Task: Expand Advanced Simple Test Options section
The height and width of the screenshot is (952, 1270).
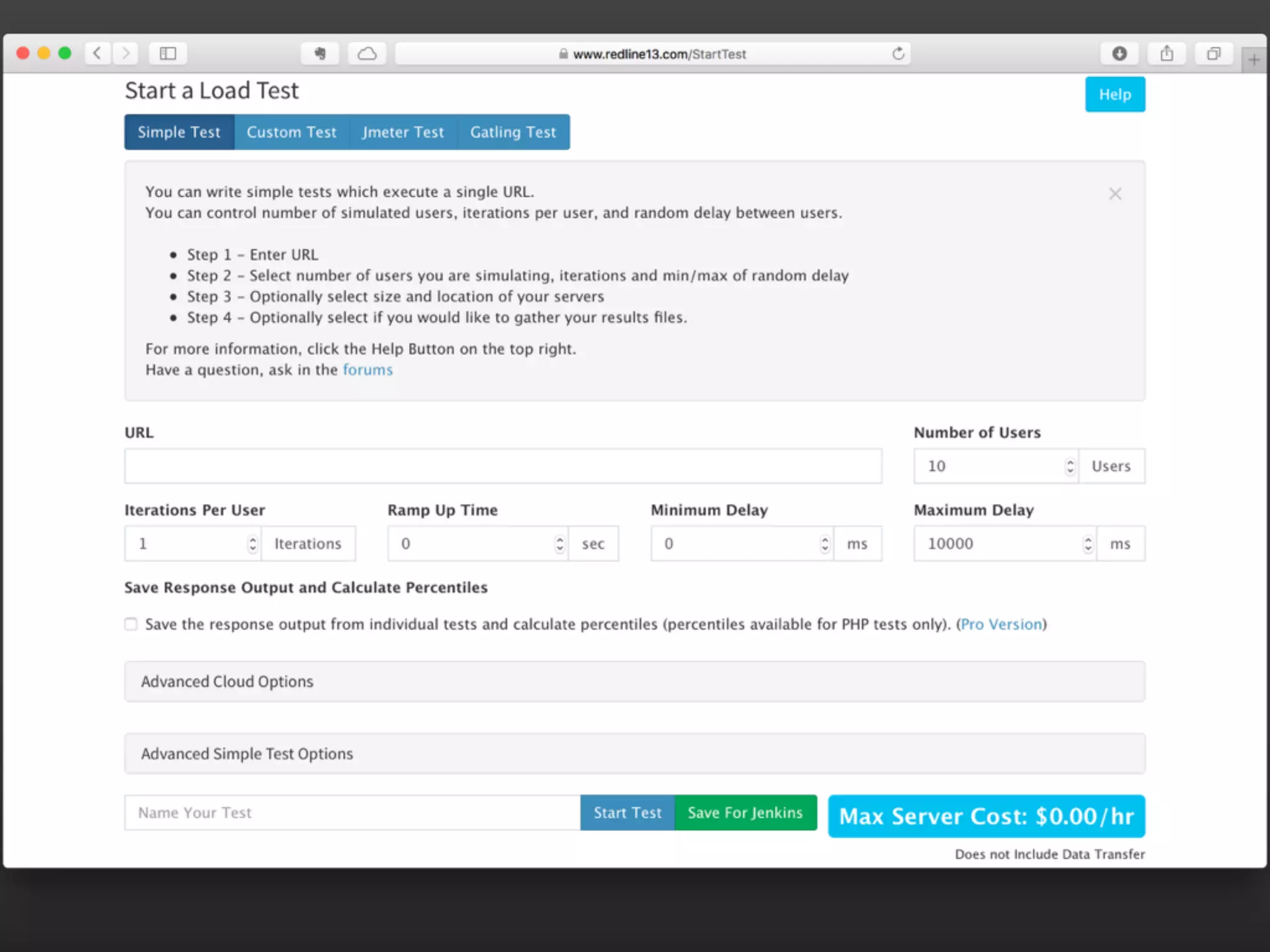Action: [247, 754]
